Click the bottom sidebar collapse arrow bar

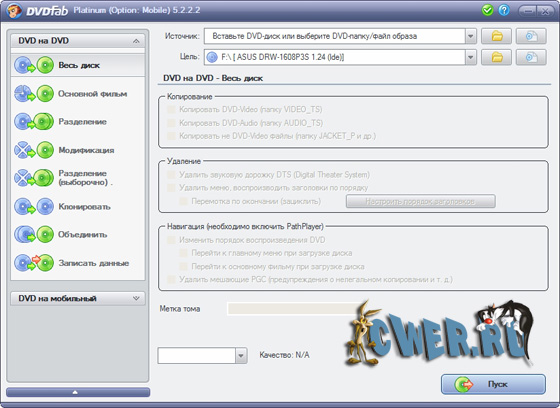coord(78,392)
